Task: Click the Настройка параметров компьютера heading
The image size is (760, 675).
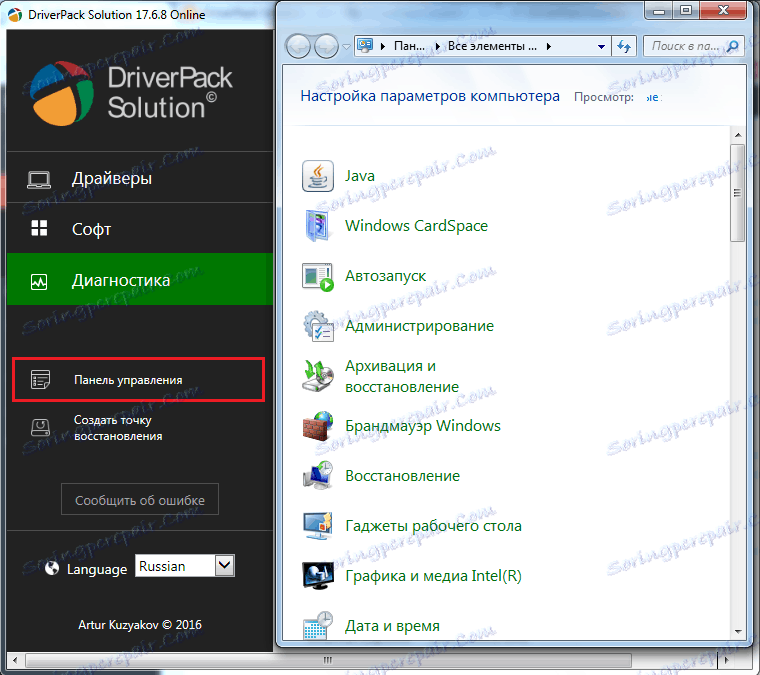Action: point(430,96)
